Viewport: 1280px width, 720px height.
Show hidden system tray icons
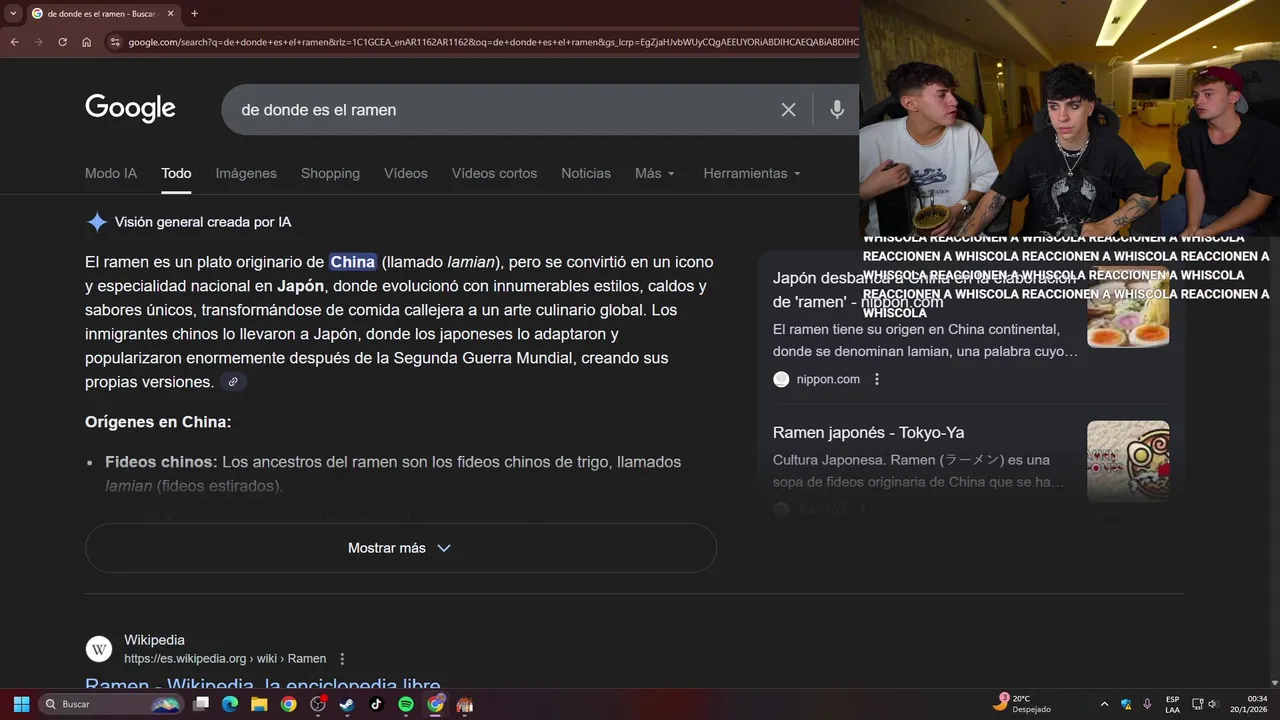[x=1104, y=704]
